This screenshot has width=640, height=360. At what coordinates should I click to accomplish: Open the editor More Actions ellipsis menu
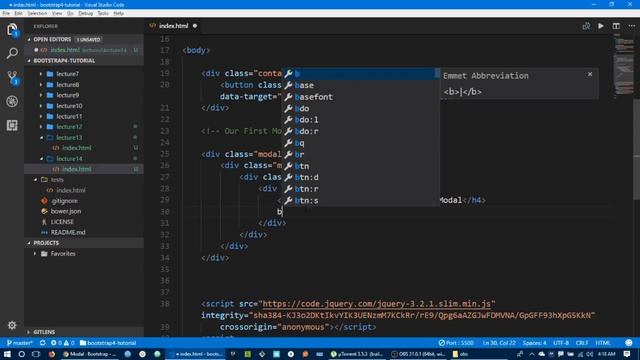631,26
